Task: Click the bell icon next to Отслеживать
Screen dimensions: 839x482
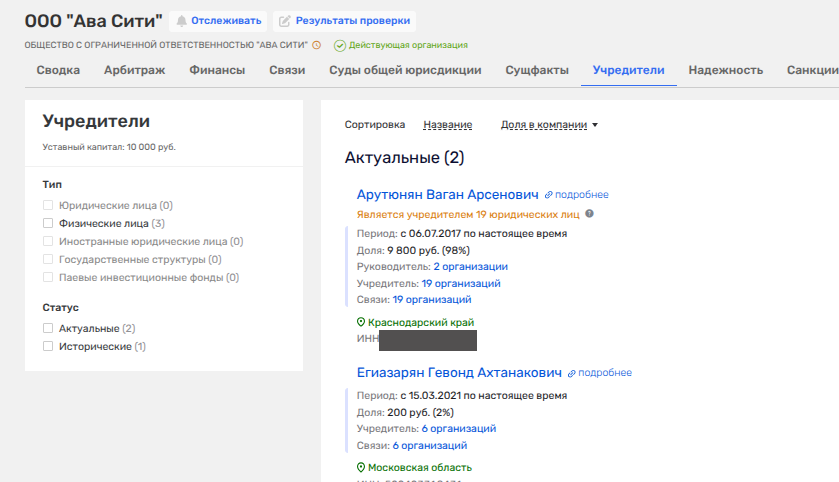Action: [x=182, y=21]
